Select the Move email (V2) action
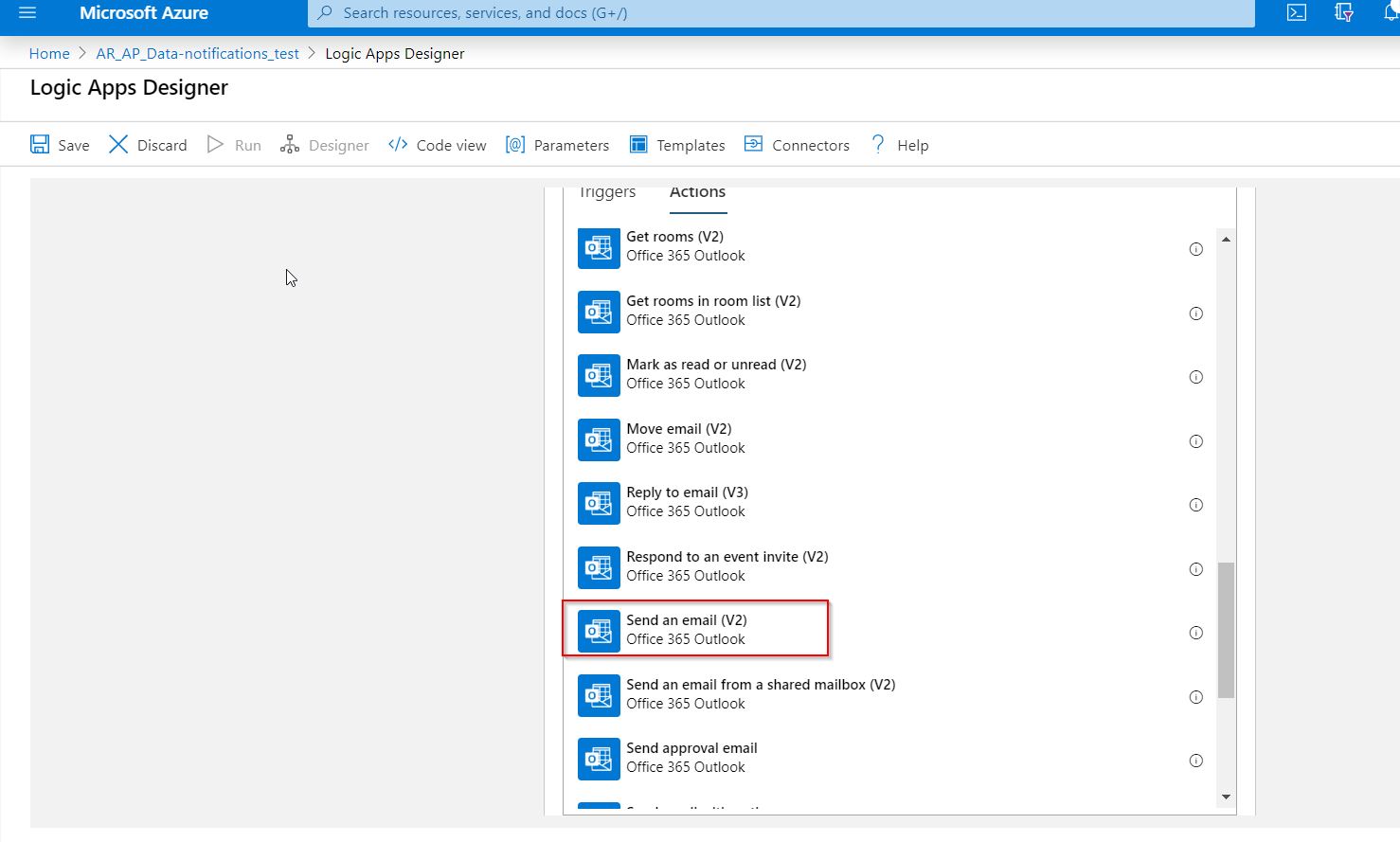 890,440
